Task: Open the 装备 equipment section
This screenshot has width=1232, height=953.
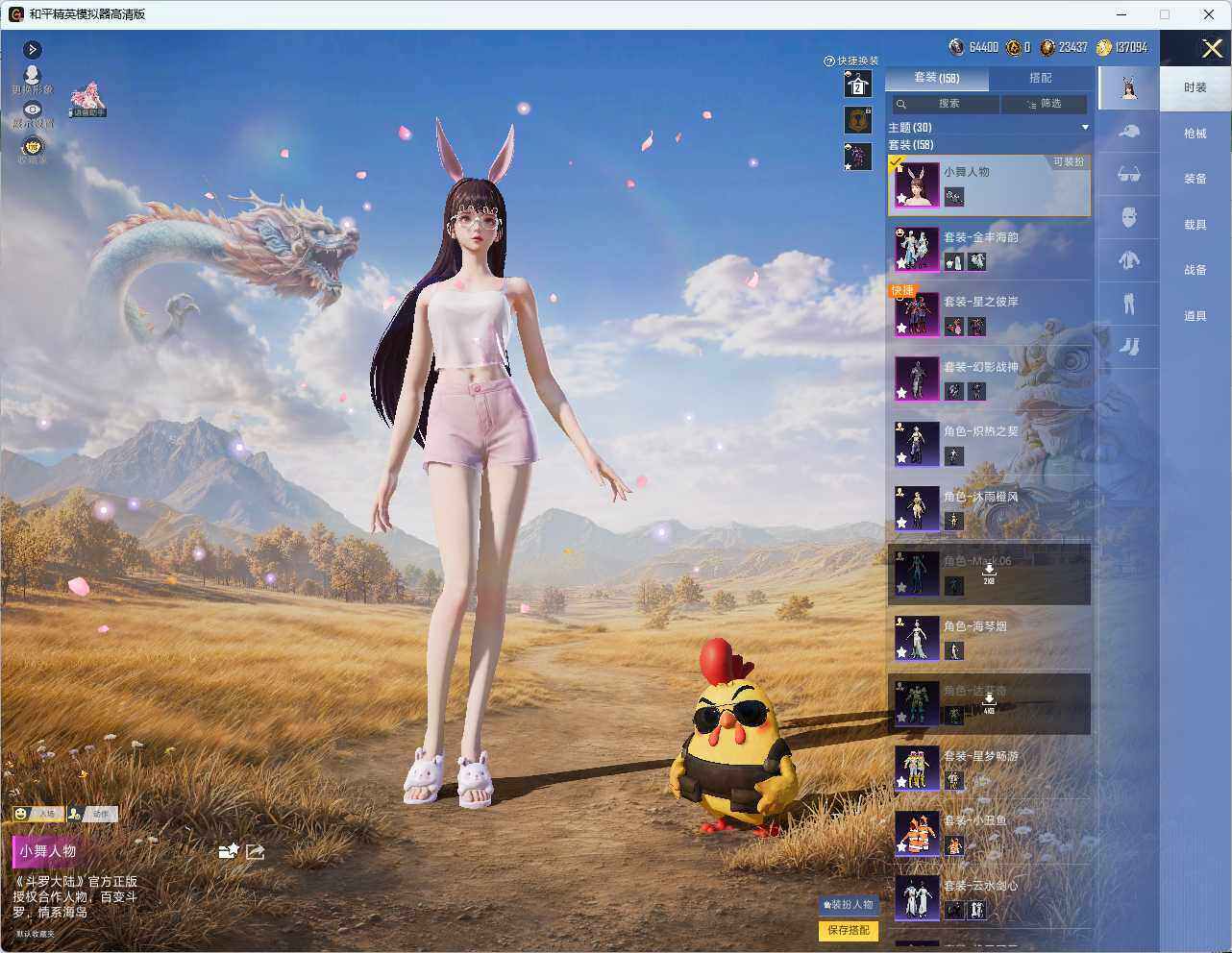Action: coord(1195,179)
